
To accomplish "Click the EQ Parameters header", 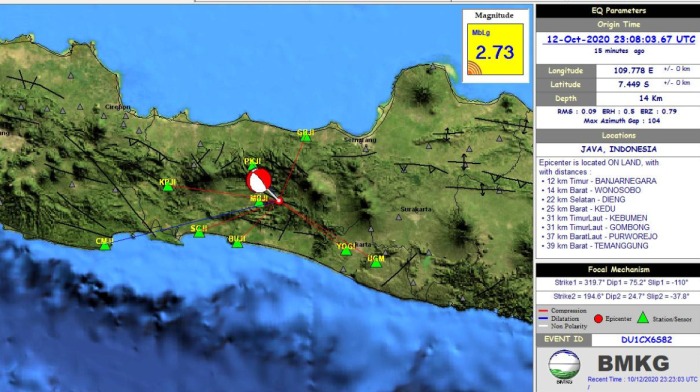I will [618, 11].
